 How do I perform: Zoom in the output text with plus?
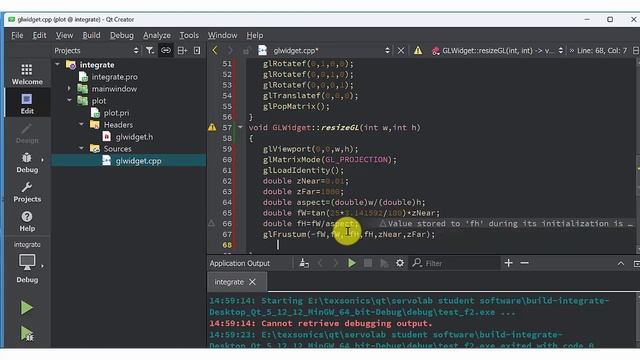(509, 263)
